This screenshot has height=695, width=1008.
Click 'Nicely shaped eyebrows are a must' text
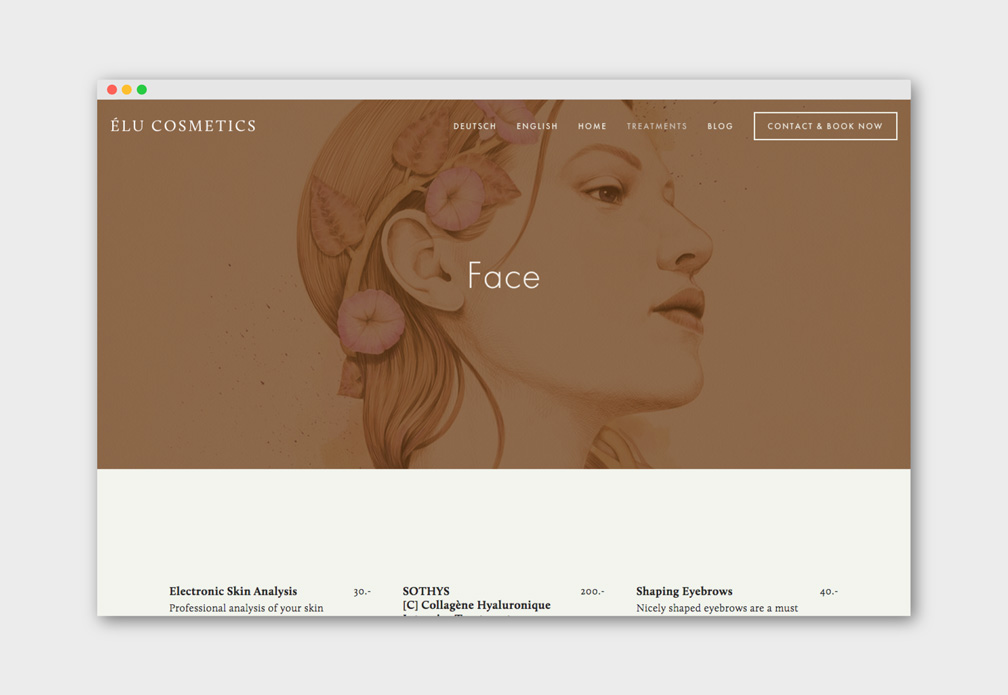[717, 608]
